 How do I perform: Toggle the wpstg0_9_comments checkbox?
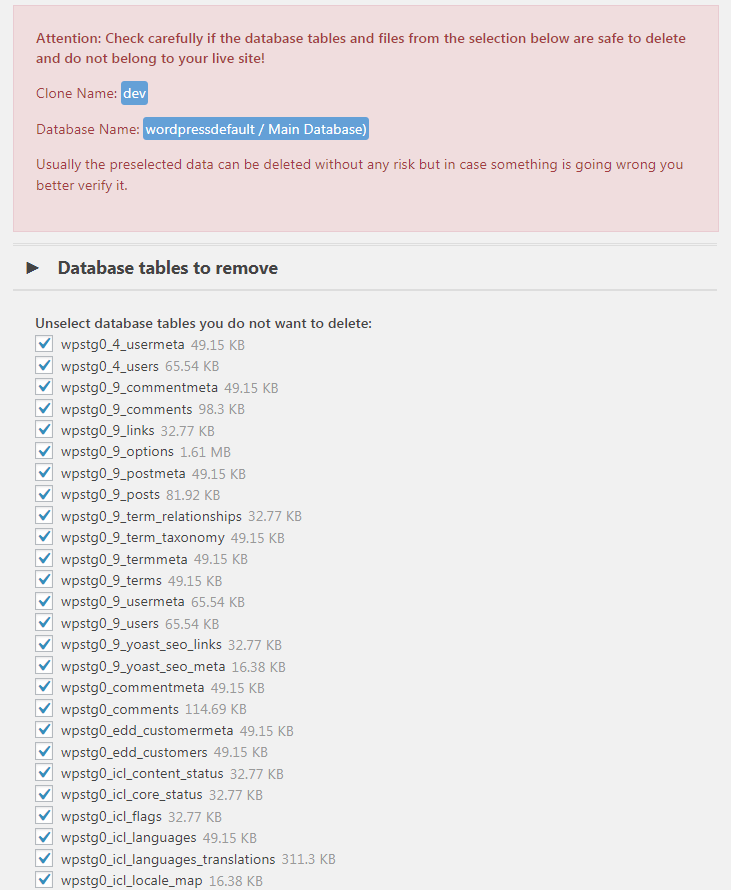[x=44, y=408]
